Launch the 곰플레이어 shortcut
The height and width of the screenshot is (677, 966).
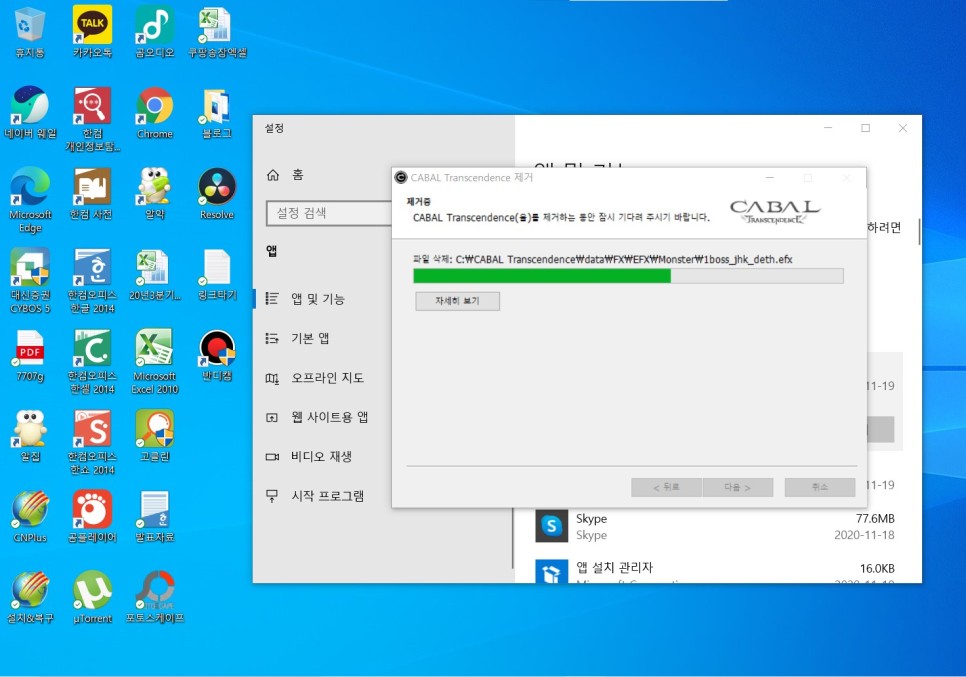coord(92,517)
